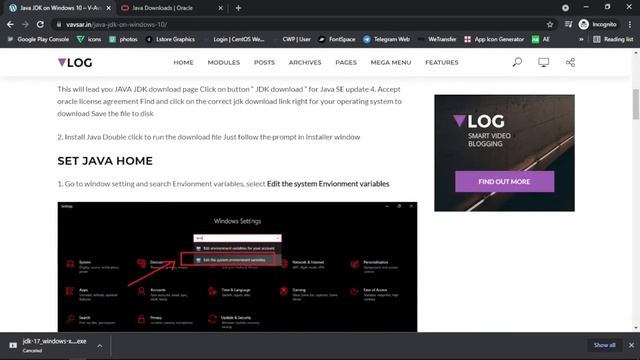Screen dimensions: 640x360
Task: Click the share icon in site header
Action: point(570,62)
